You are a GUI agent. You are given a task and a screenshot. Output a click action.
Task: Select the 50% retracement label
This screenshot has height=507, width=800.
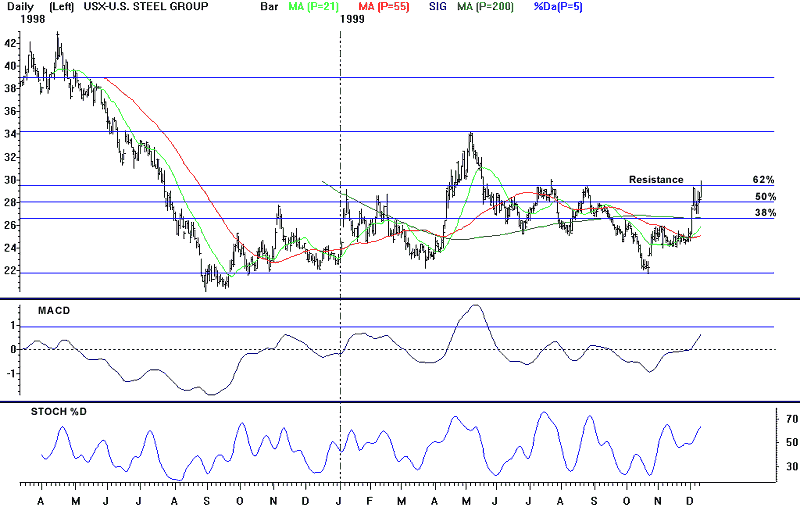[765, 196]
